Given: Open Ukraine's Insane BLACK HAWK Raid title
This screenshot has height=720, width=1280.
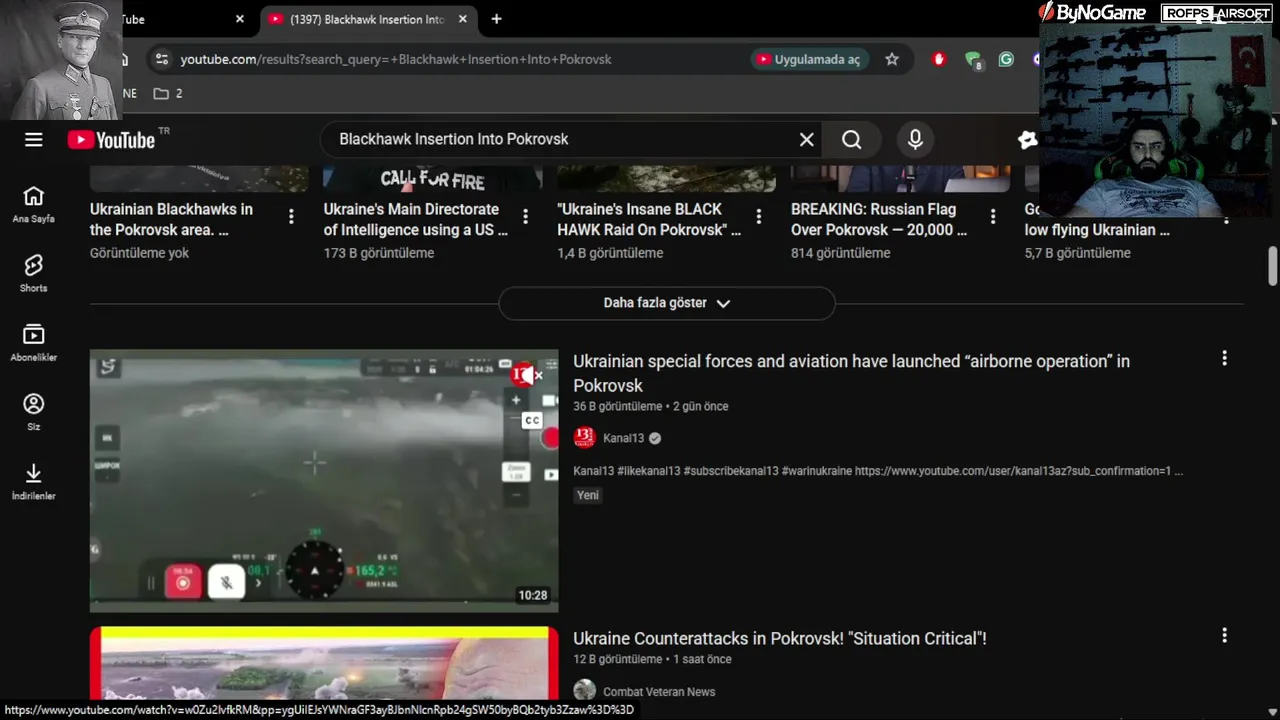Looking at the screenshot, I should [x=649, y=219].
